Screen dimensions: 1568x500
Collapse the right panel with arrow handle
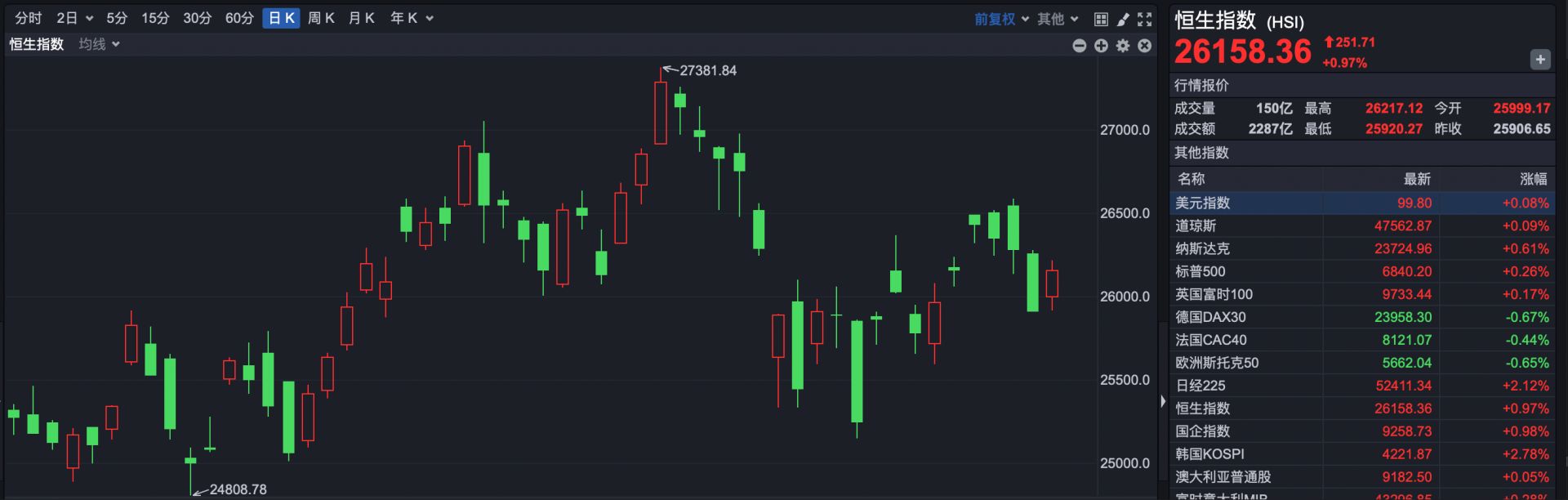point(1163,401)
